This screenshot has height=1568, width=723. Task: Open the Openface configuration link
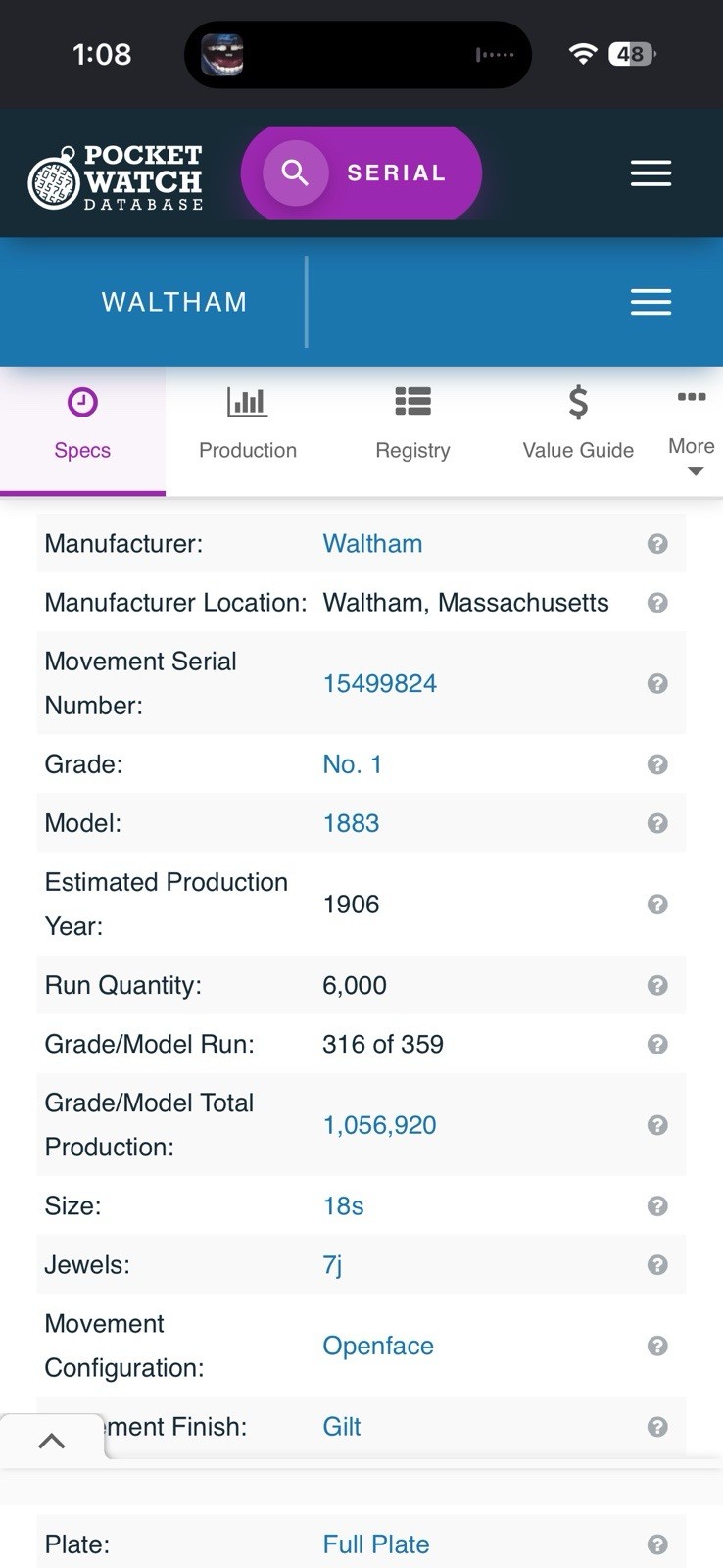coord(378,1346)
